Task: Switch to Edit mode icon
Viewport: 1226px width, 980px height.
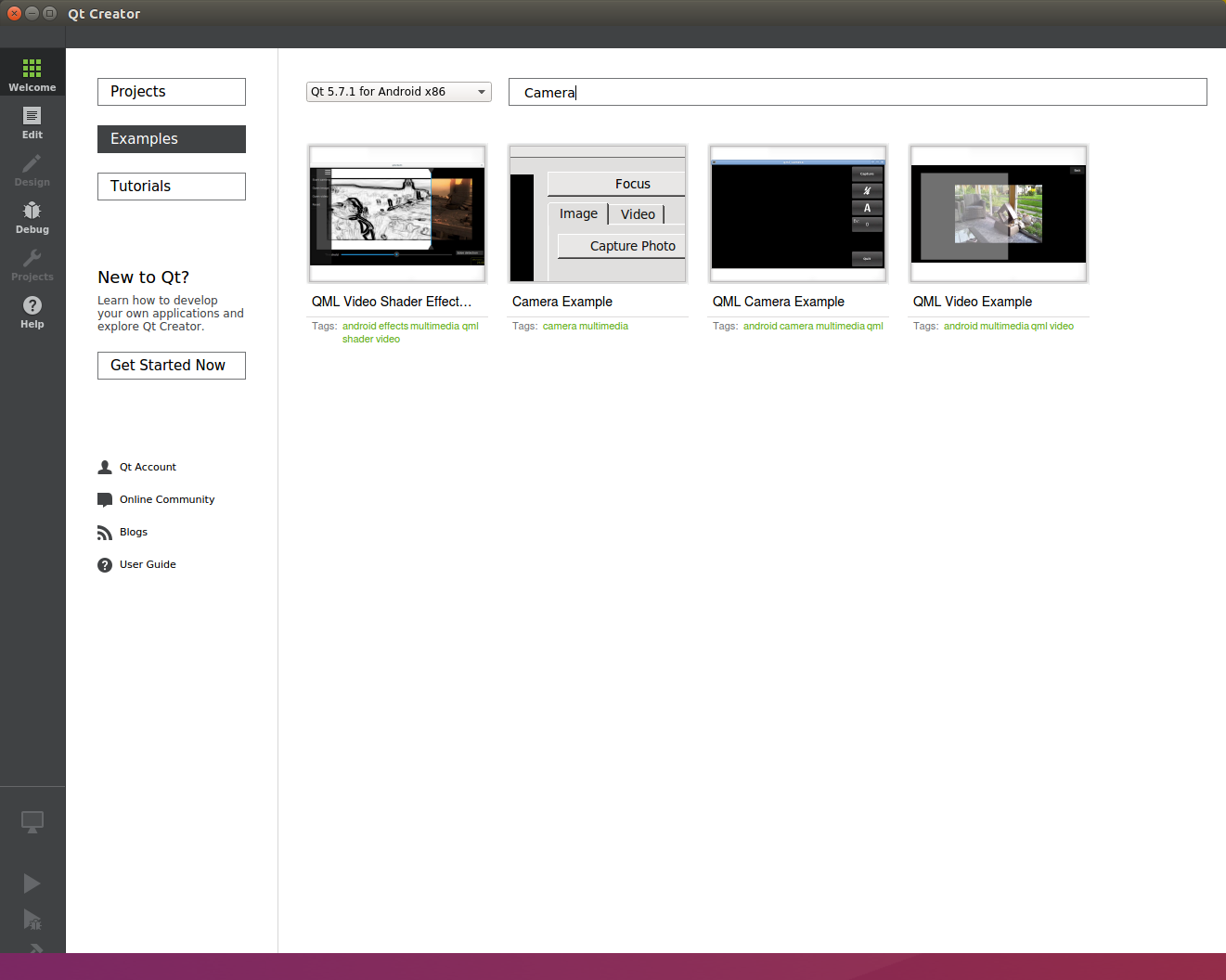Action: 32,115
